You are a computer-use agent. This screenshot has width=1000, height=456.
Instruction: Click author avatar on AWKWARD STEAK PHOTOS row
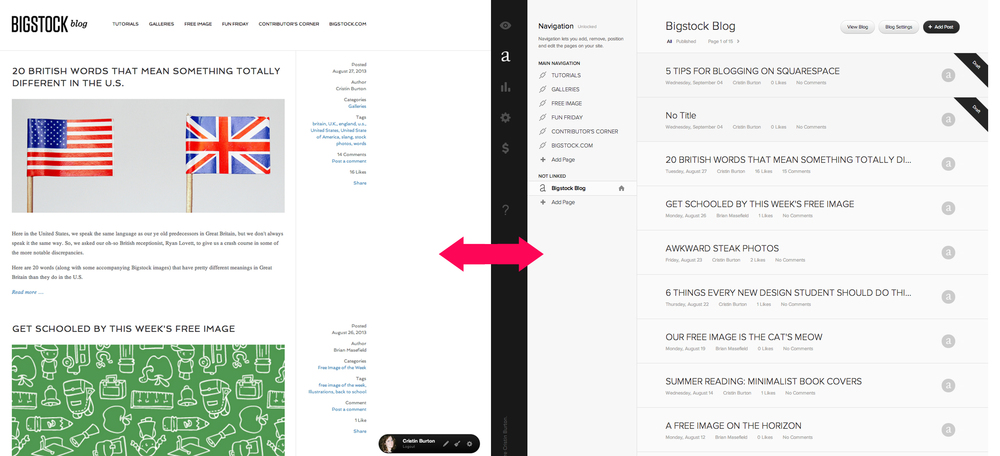coord(948,253)
